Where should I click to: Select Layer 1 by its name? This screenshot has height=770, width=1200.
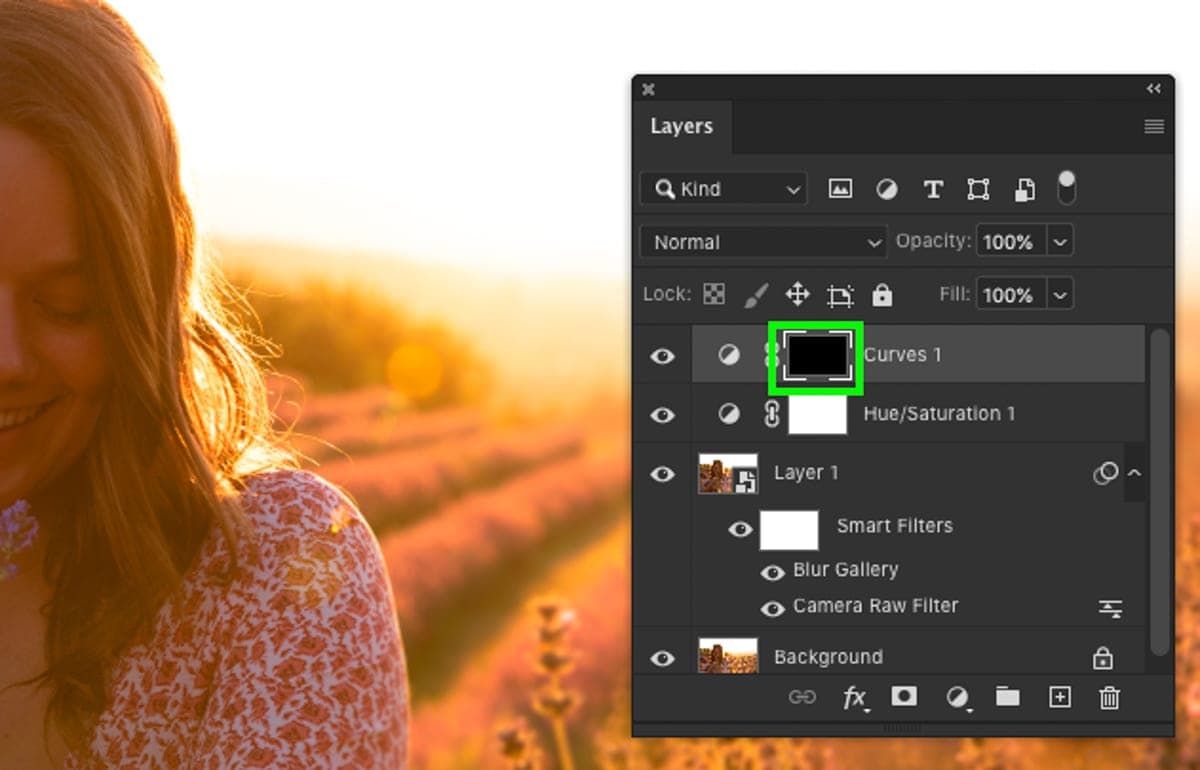pos(807,473)
